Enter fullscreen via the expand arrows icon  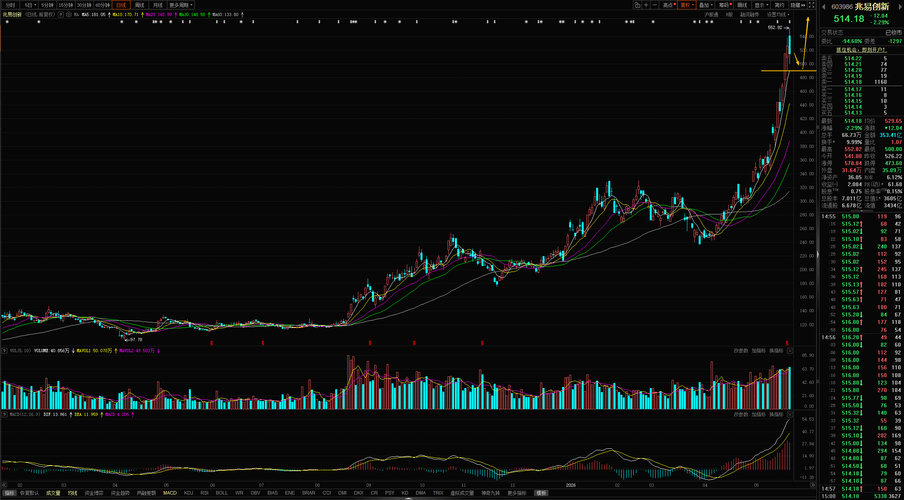(x=812, y=5)
